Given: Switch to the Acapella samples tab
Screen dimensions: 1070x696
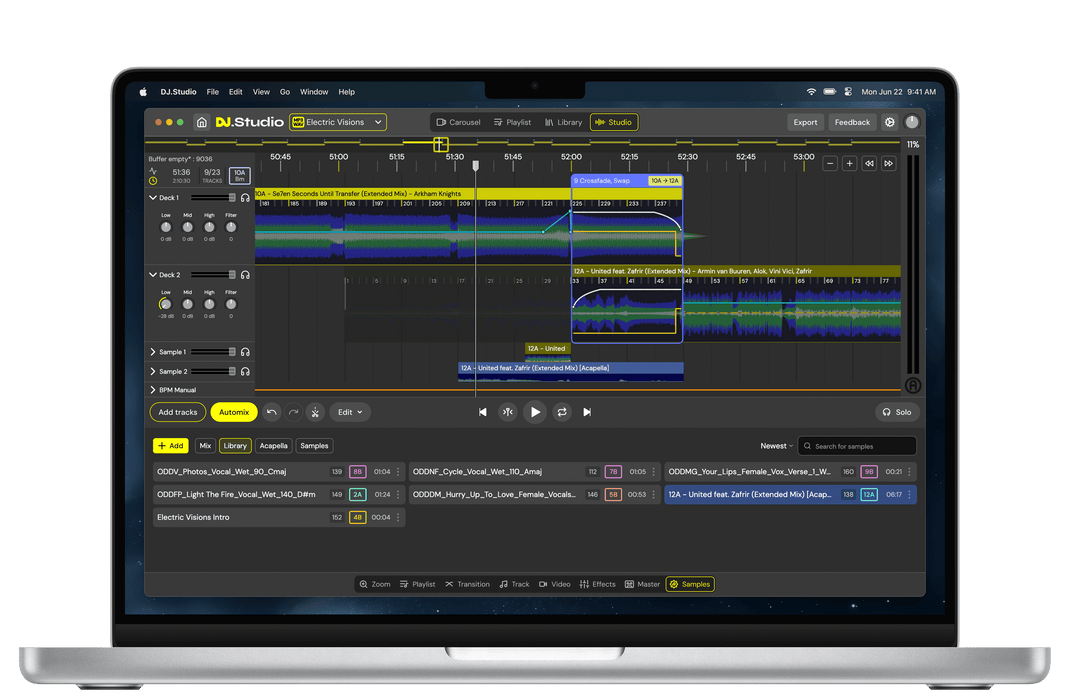Looking at the screenshot, I should pyautogui.click(x=273, y=445).
